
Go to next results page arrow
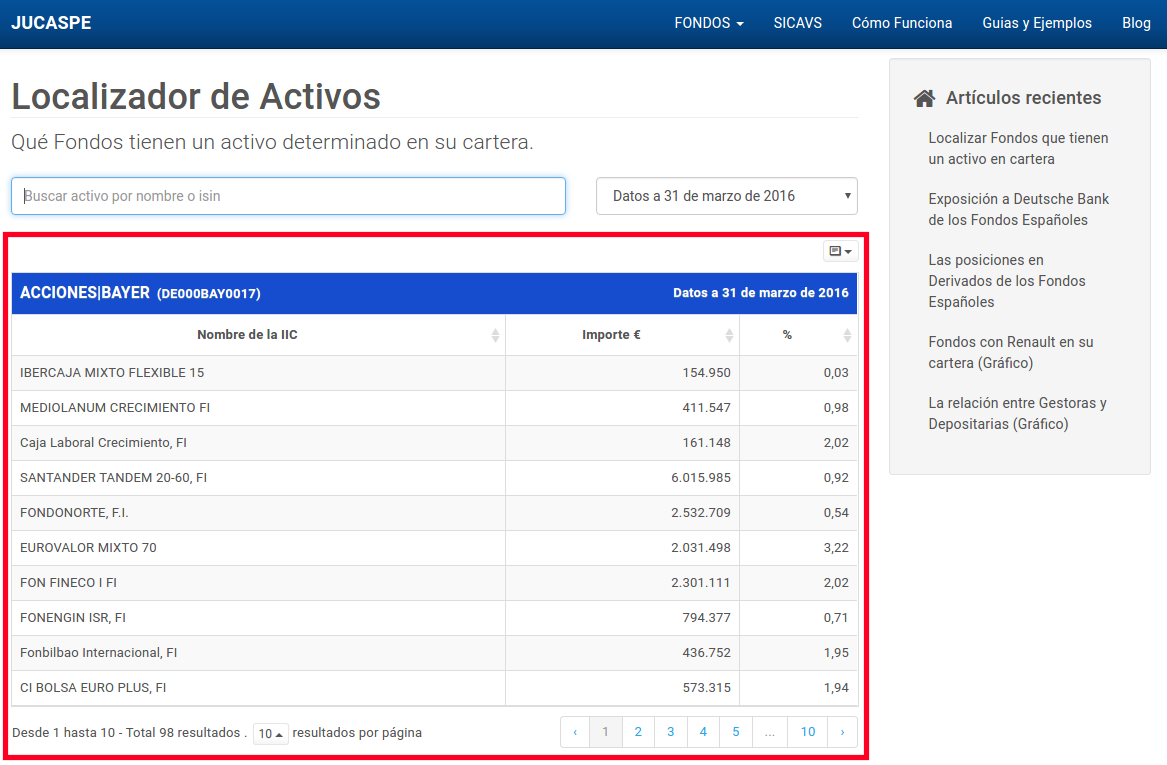point(843,732)
